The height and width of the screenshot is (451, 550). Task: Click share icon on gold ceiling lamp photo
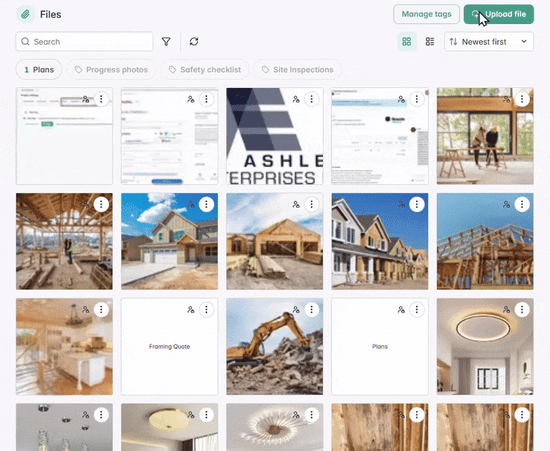[191, 415]
